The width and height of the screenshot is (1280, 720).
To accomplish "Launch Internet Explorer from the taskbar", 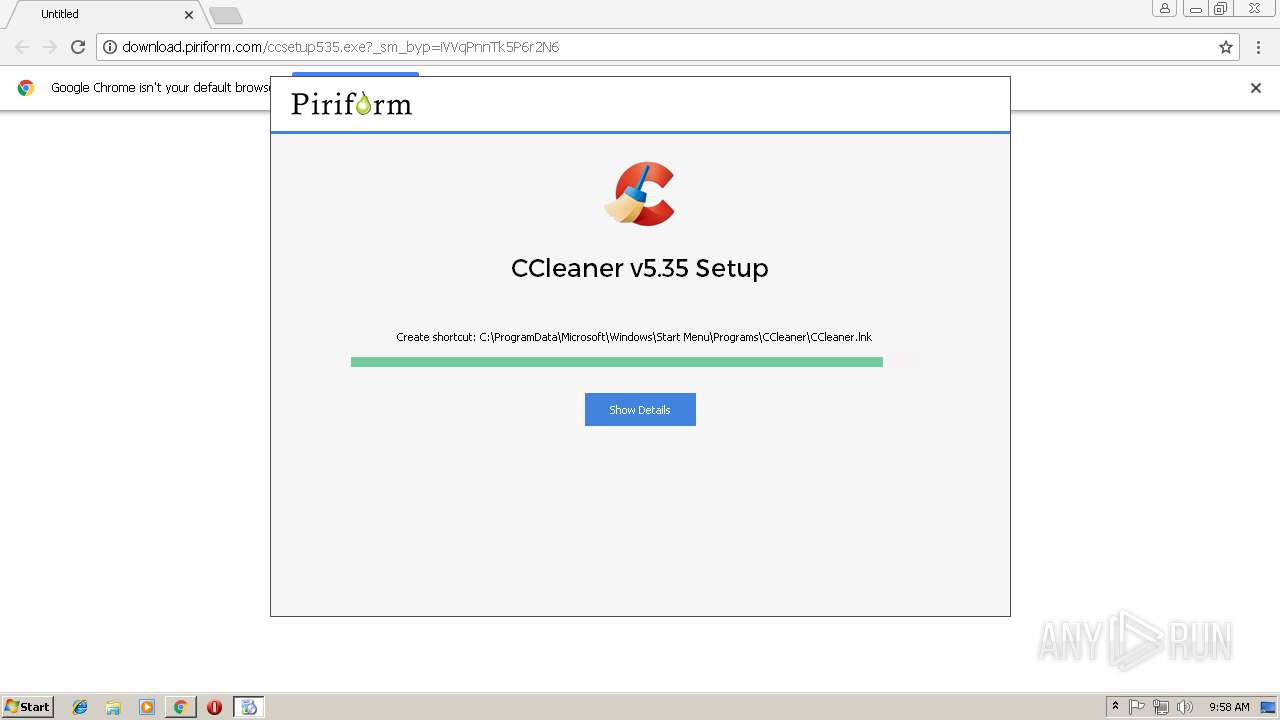I will pos(80,707).
